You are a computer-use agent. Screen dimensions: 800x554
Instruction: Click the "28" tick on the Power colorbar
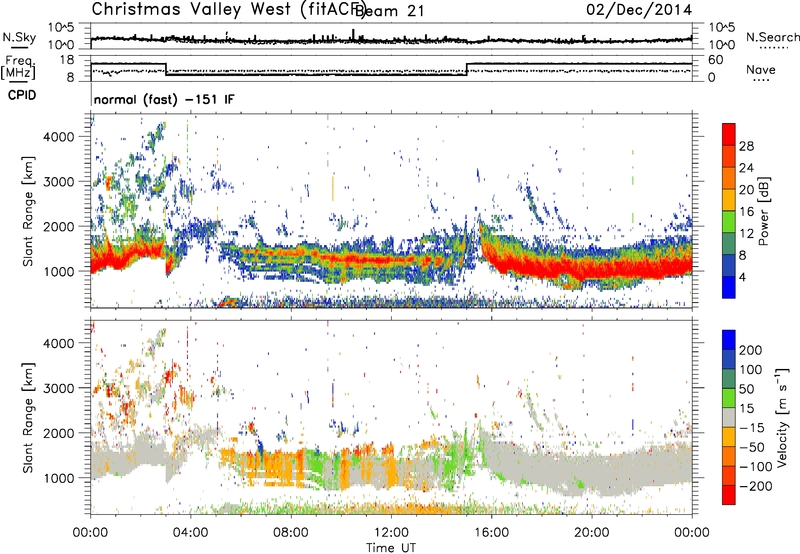[x=746, y=146]
